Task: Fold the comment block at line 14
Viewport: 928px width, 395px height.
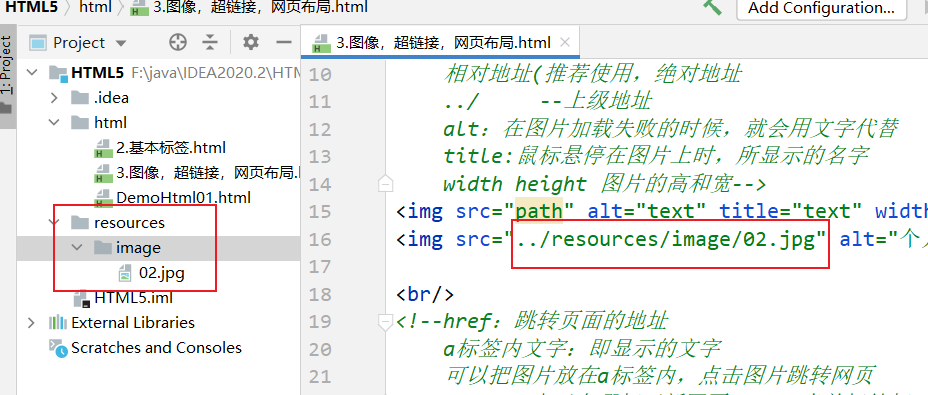Action: [x=385, y=185]
